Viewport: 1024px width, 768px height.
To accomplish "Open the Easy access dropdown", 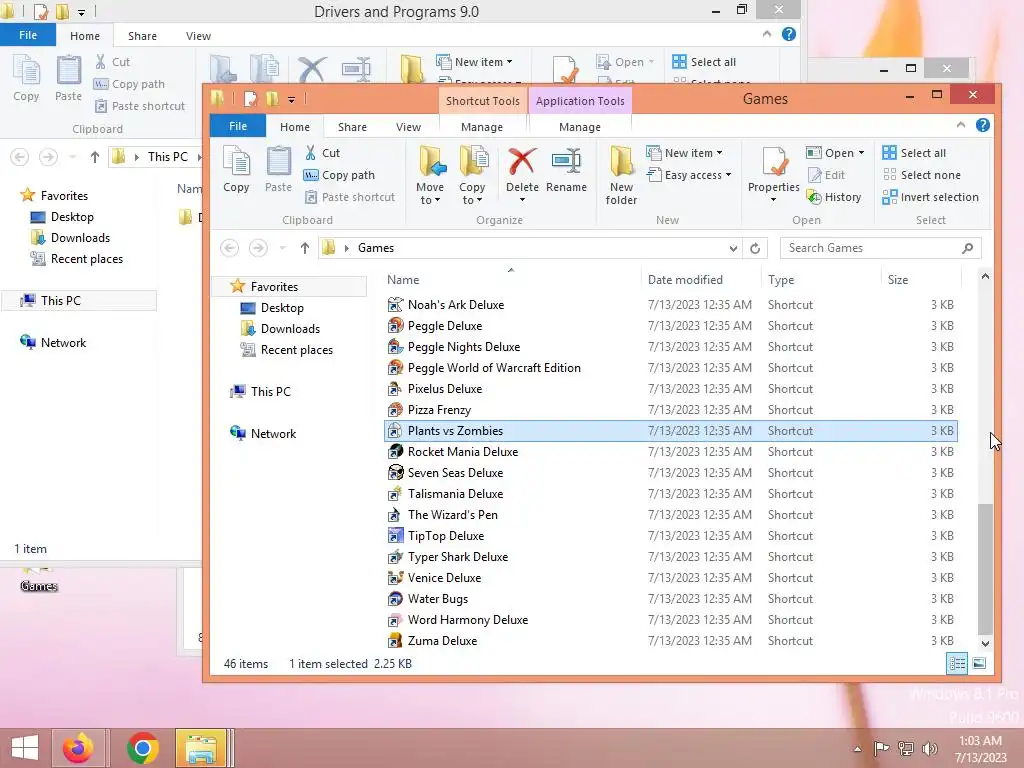I will tap(689, 175).
